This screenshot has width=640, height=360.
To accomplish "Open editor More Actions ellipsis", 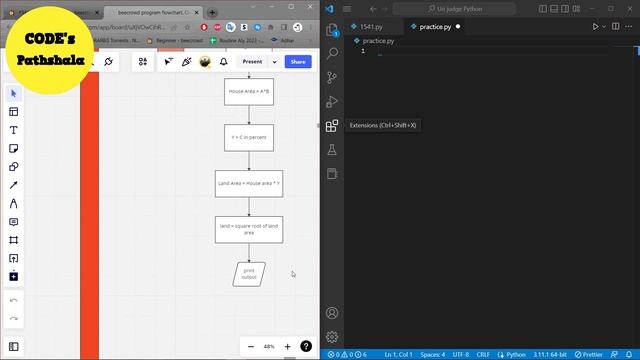I will [x=628, y=27].
